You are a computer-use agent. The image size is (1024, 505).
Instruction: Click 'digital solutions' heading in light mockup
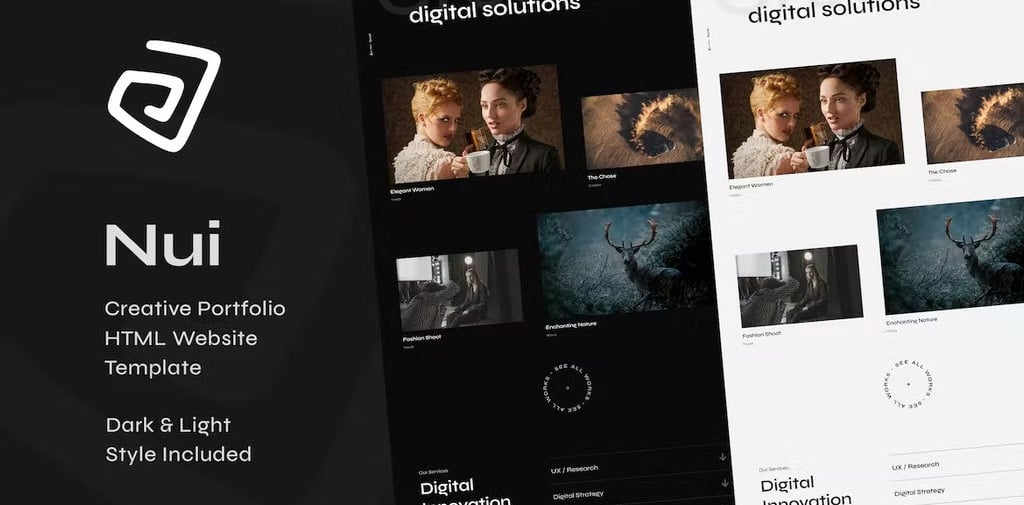[833, 9]
